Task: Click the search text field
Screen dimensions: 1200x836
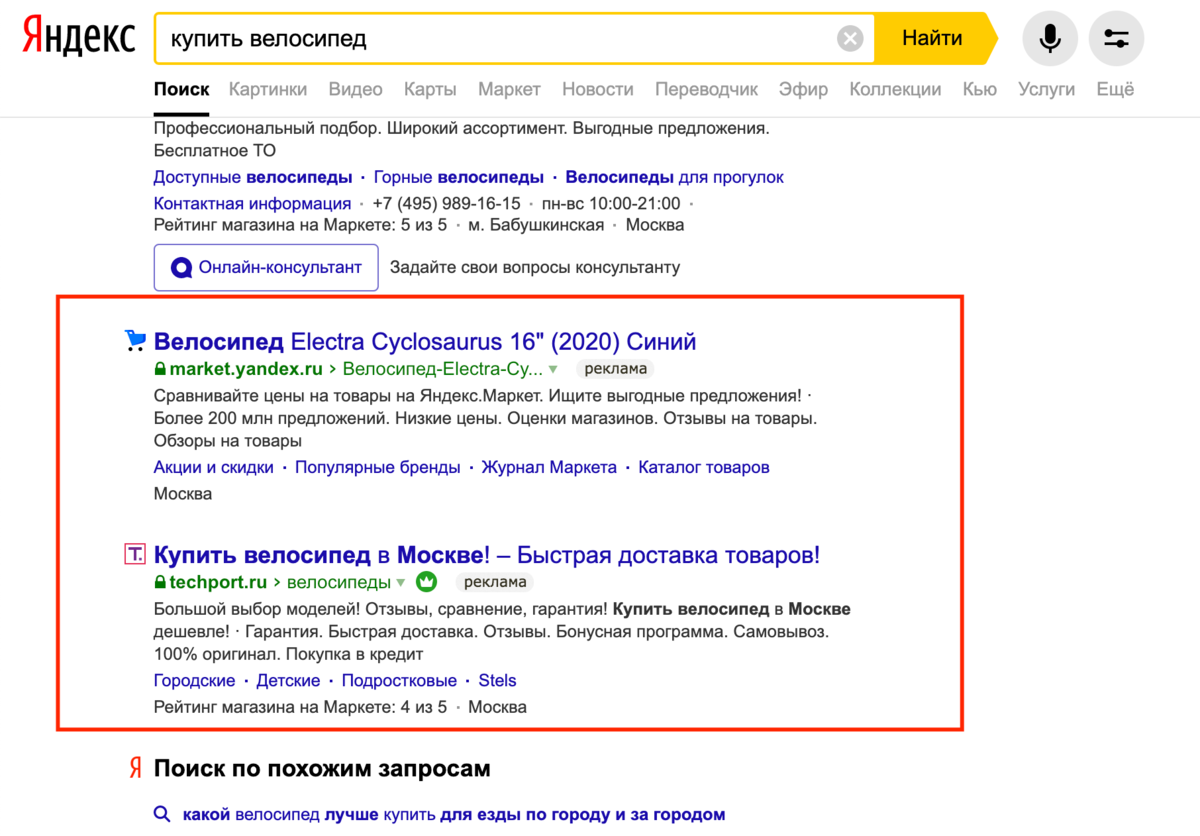Action: (x=500, y=39)
